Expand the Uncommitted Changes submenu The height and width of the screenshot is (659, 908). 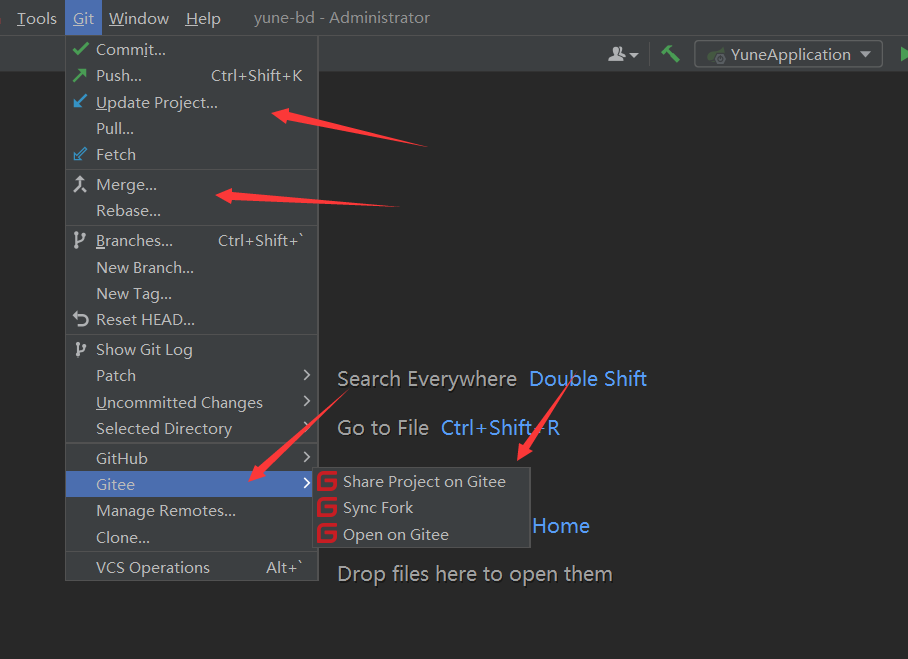click(x=307, y=401)
